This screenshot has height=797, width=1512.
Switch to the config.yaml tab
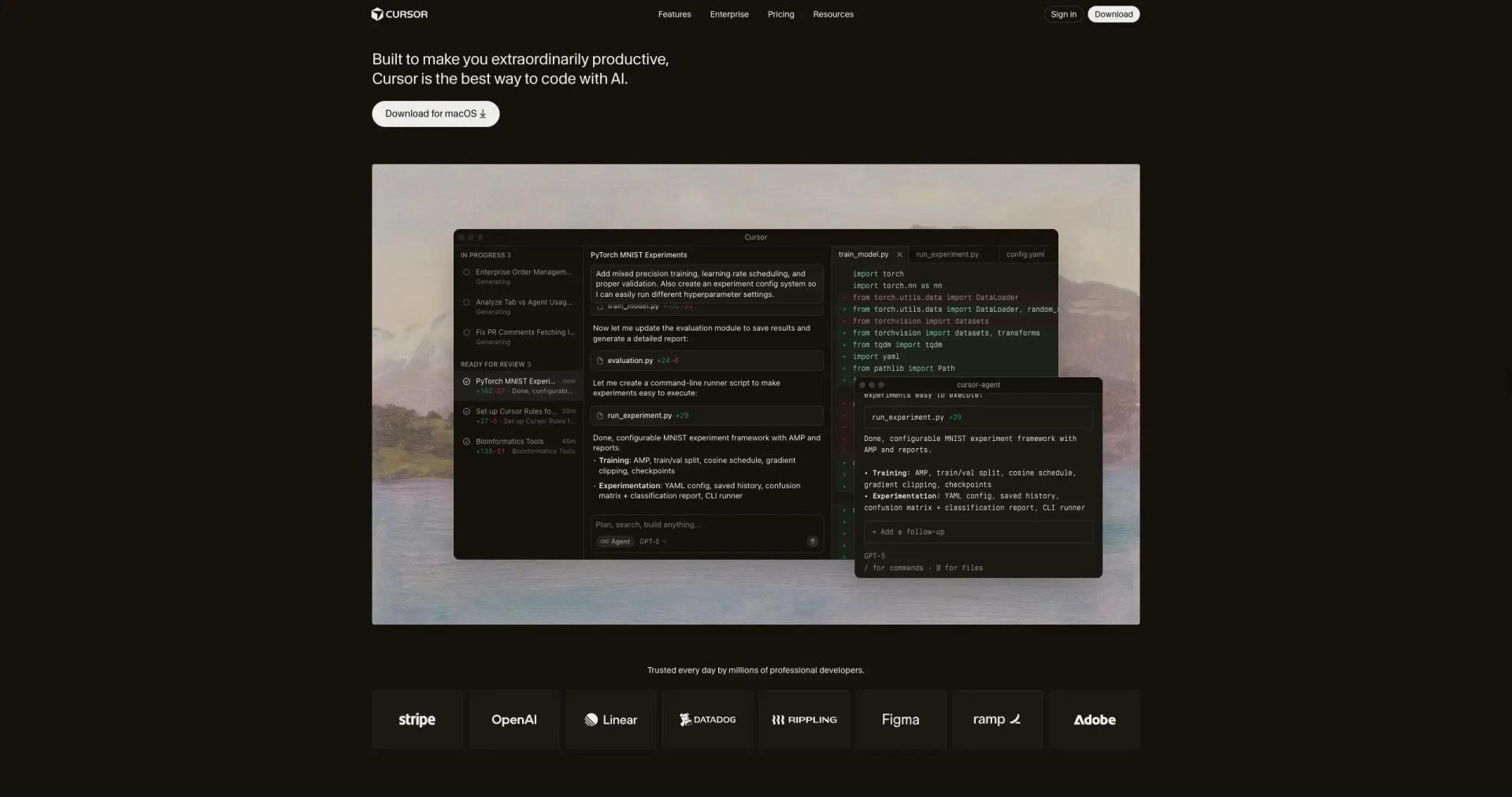[x=1025, y=254]
